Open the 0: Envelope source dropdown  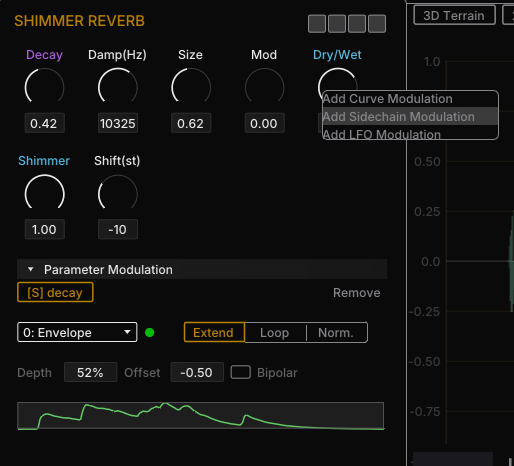pyautogui.click(x=77, y=332)
